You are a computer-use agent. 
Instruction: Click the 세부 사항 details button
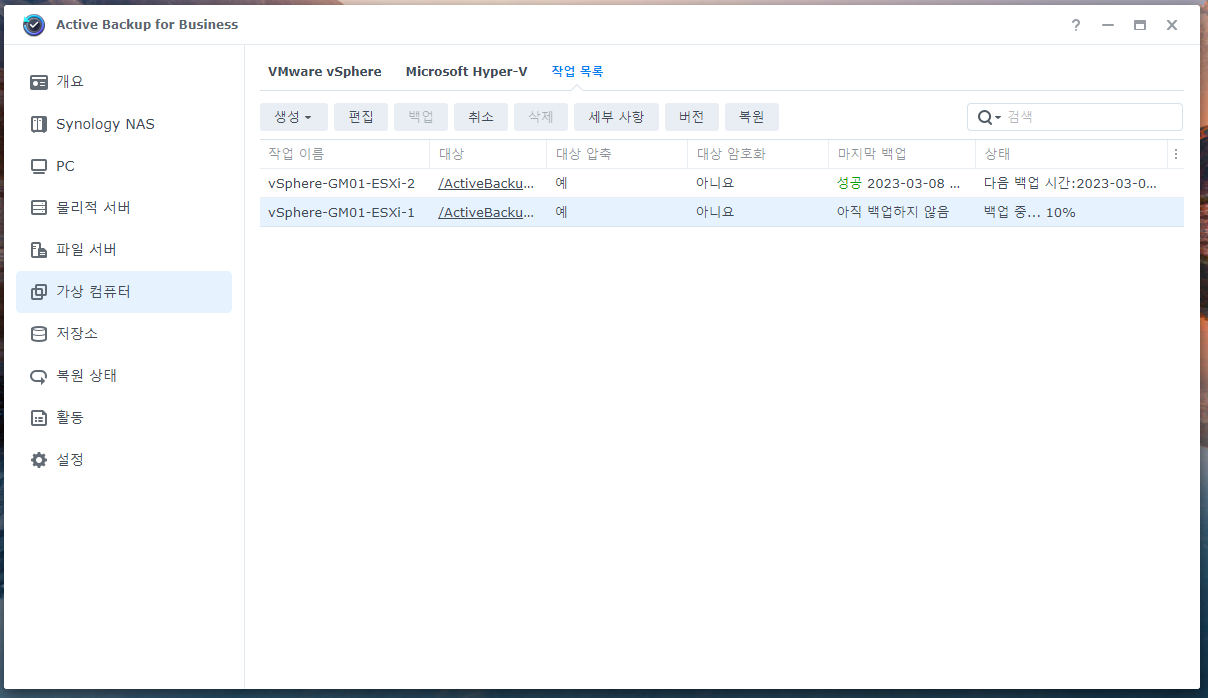(616, 117)
